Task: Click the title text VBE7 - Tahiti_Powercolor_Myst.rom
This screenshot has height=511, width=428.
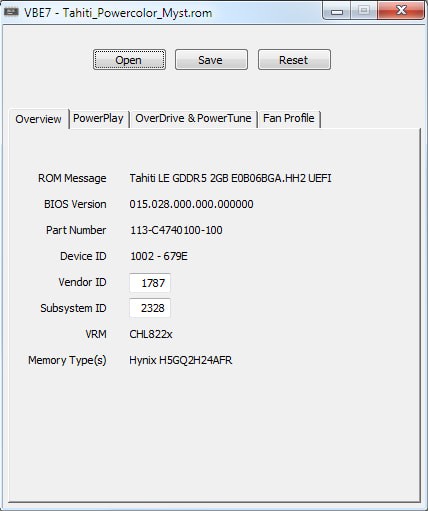Action: pos(118,13)
